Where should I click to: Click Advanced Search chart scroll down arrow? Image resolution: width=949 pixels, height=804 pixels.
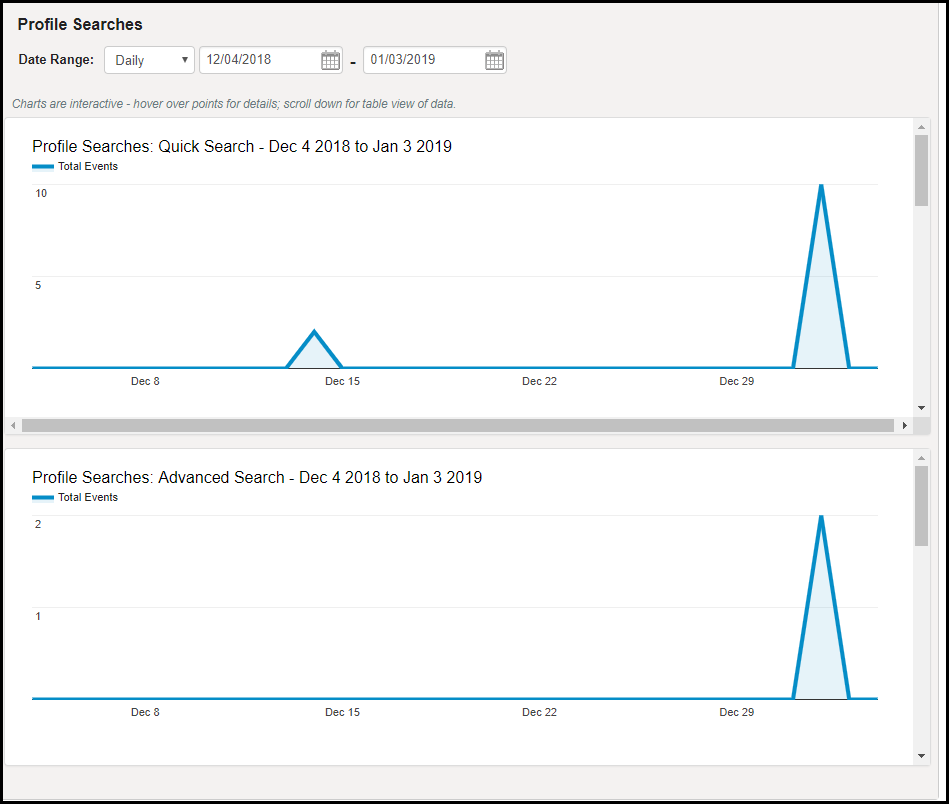pos(921,756)
